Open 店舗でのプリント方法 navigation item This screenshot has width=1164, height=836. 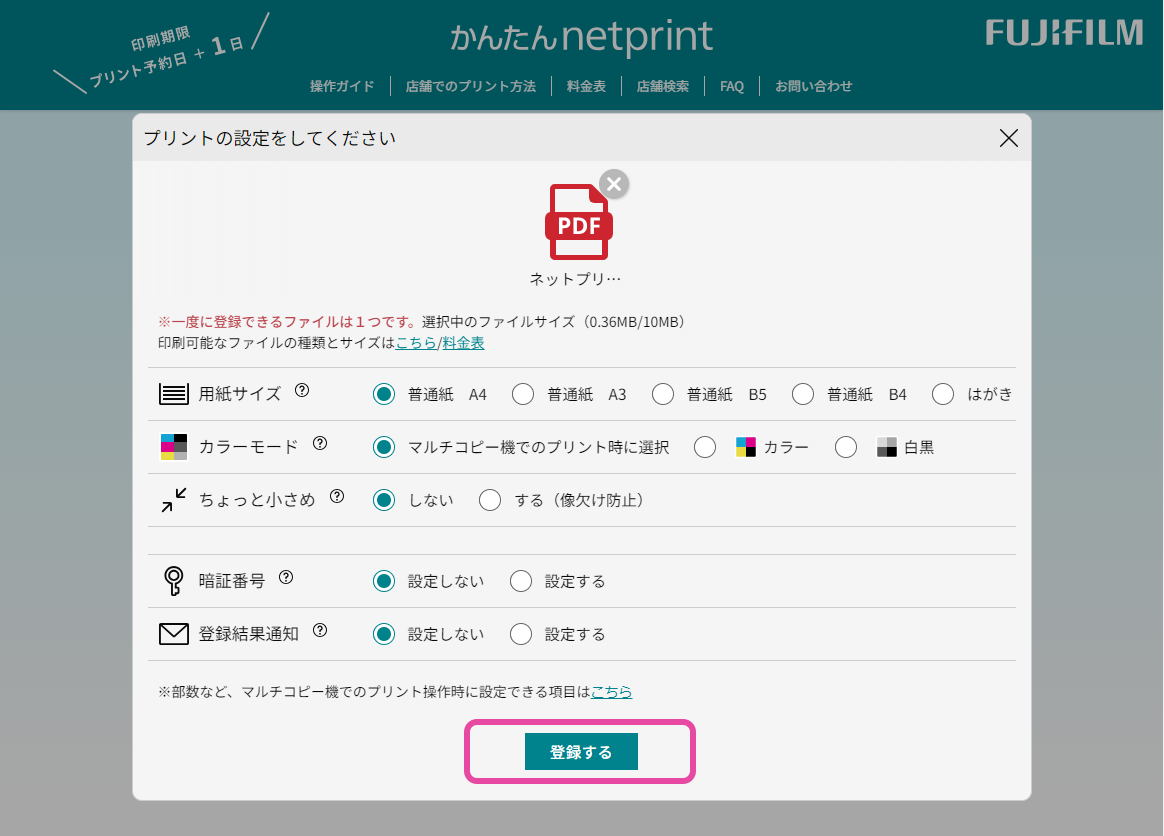(x=471, y=86)
